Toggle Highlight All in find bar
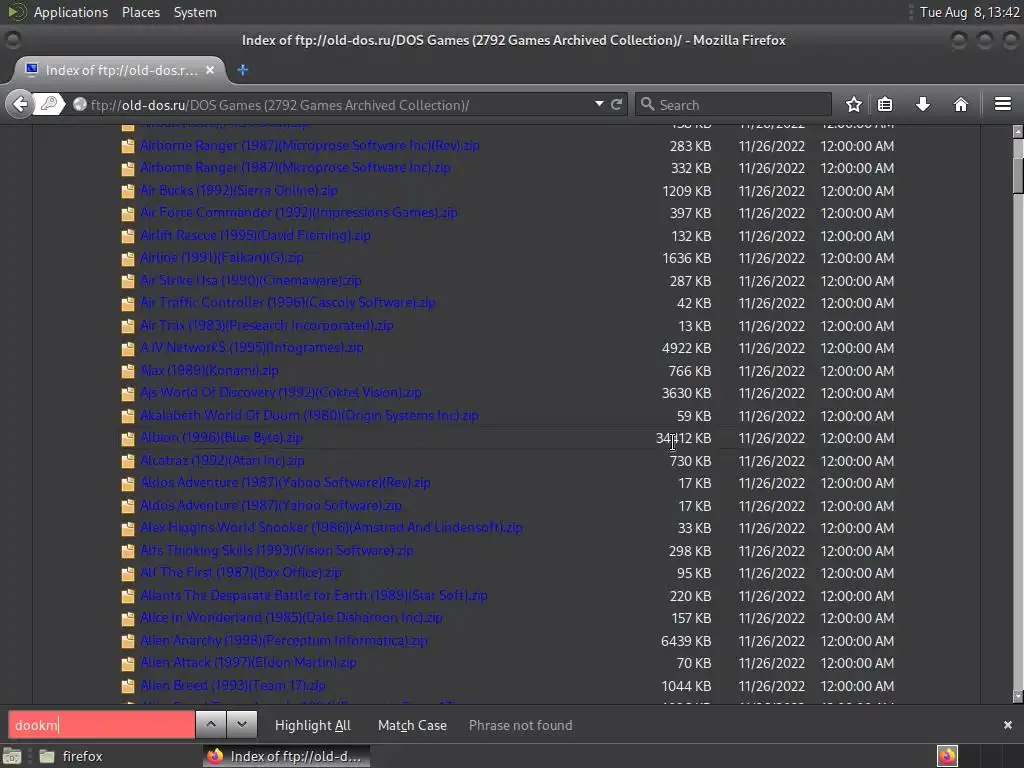This screenshot has width=1024, height=768. click(x=313, y=725)
